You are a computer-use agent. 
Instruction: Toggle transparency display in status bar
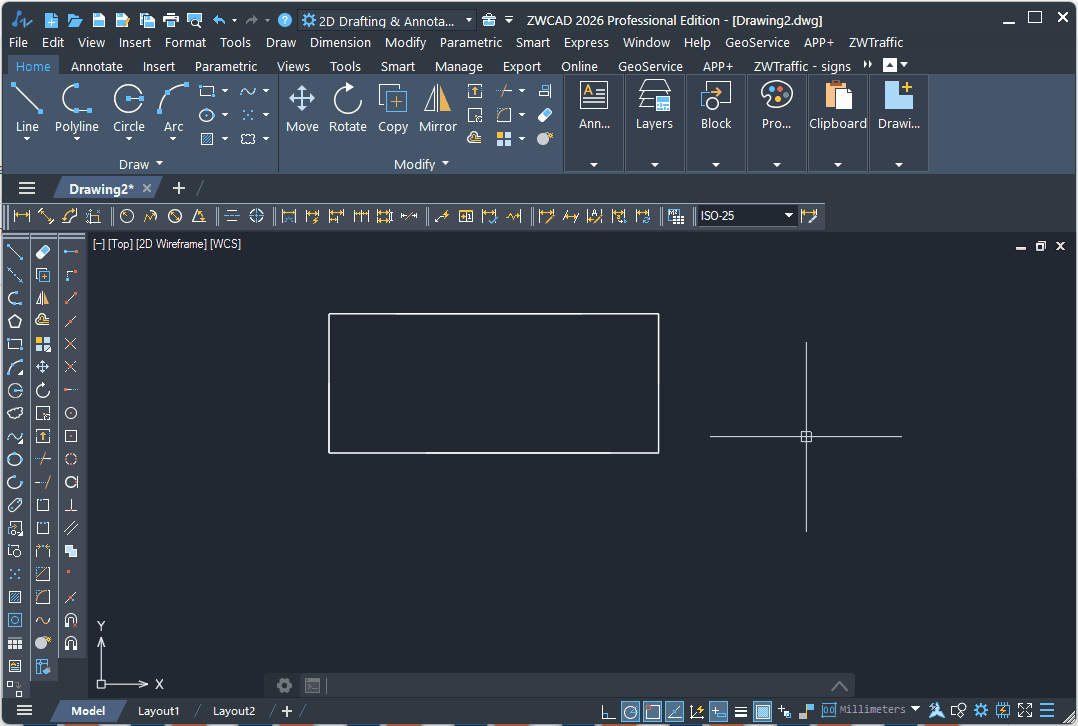(x=762, y=712)
